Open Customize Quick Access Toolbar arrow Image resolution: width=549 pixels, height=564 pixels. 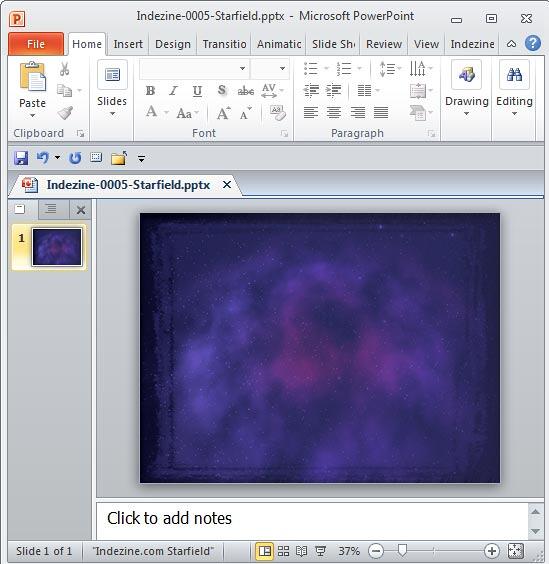point(141,158)
